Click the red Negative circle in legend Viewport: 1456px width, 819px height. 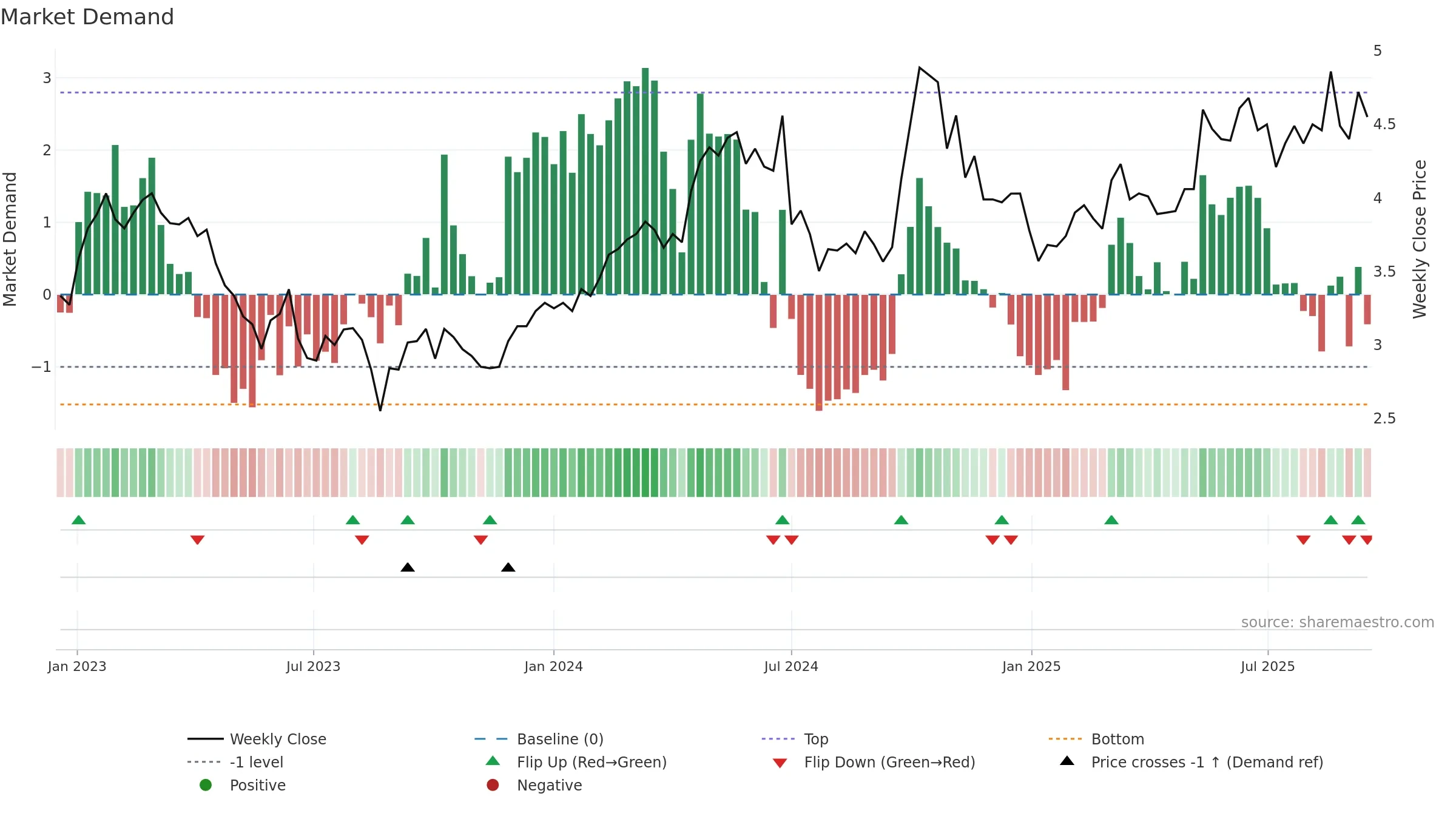[x=493, y=785]
